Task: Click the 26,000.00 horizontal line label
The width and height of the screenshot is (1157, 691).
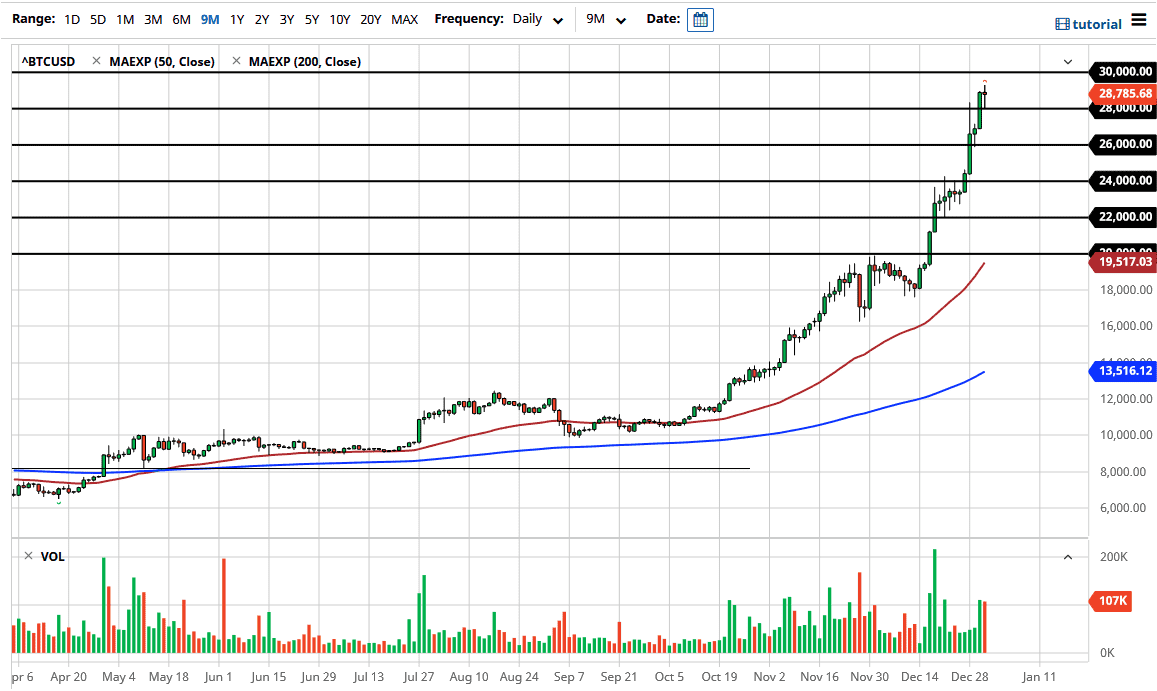Action: point(1122,144)
